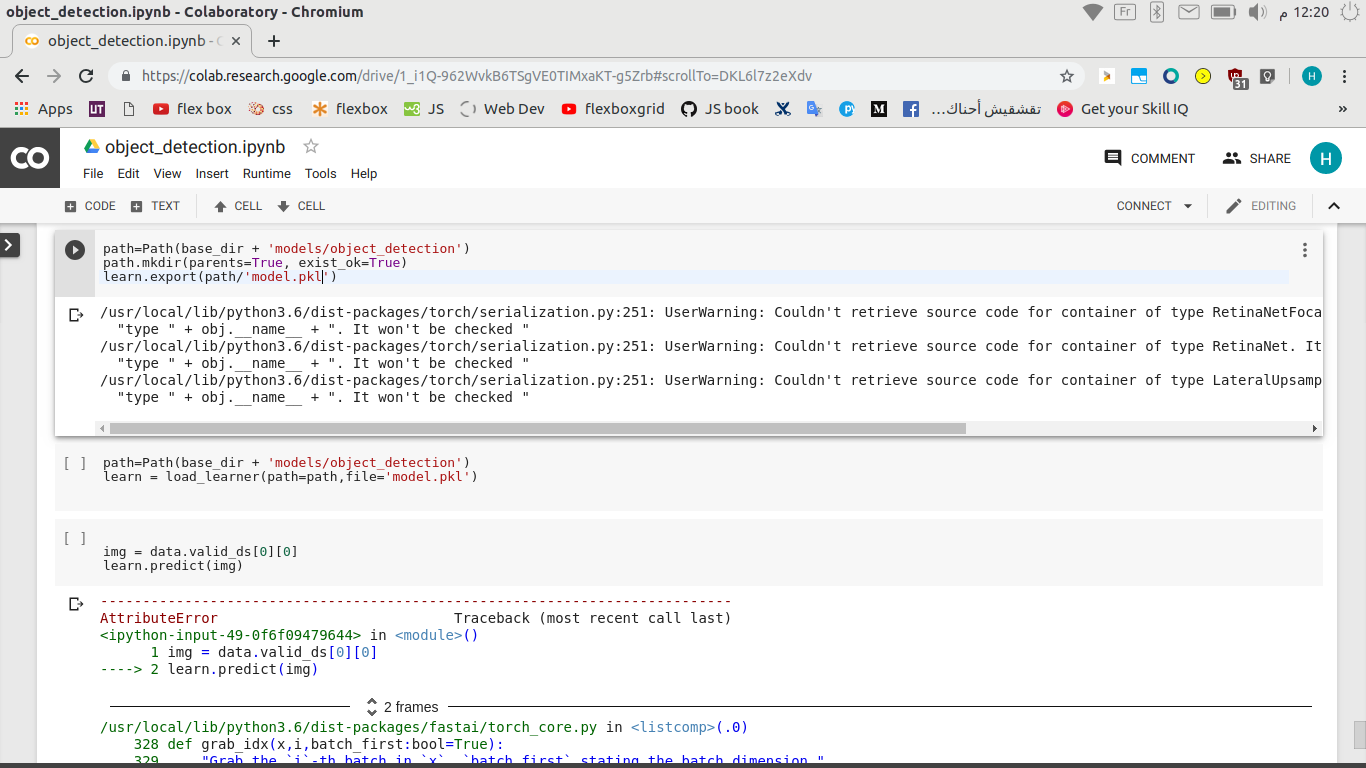This screenshot has width=1366, height=768.
Task: Open the Colab CO logo home
Action: pyautogui.click(x=30, y=158)
